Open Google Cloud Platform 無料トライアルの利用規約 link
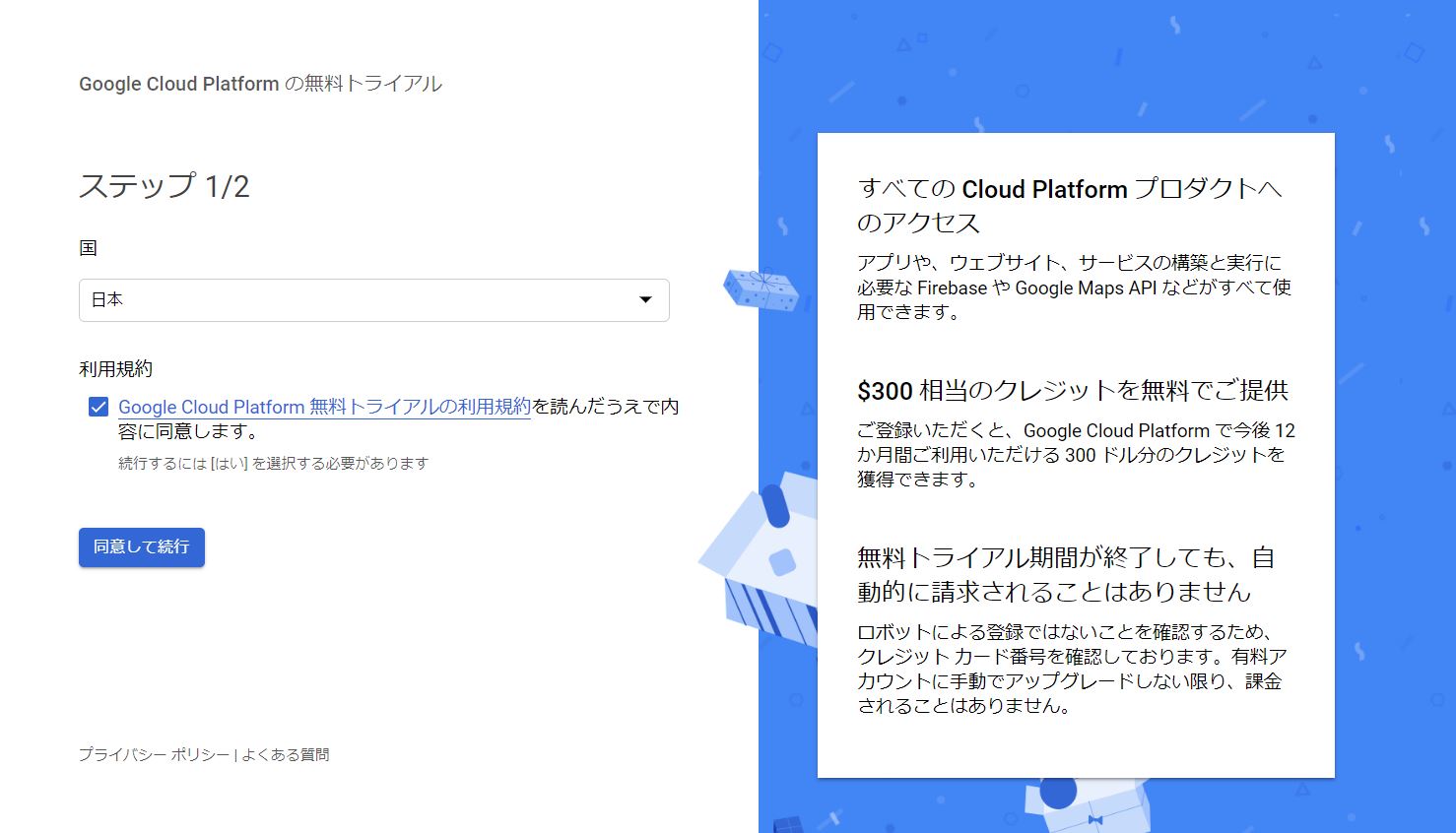 (324, 407)
